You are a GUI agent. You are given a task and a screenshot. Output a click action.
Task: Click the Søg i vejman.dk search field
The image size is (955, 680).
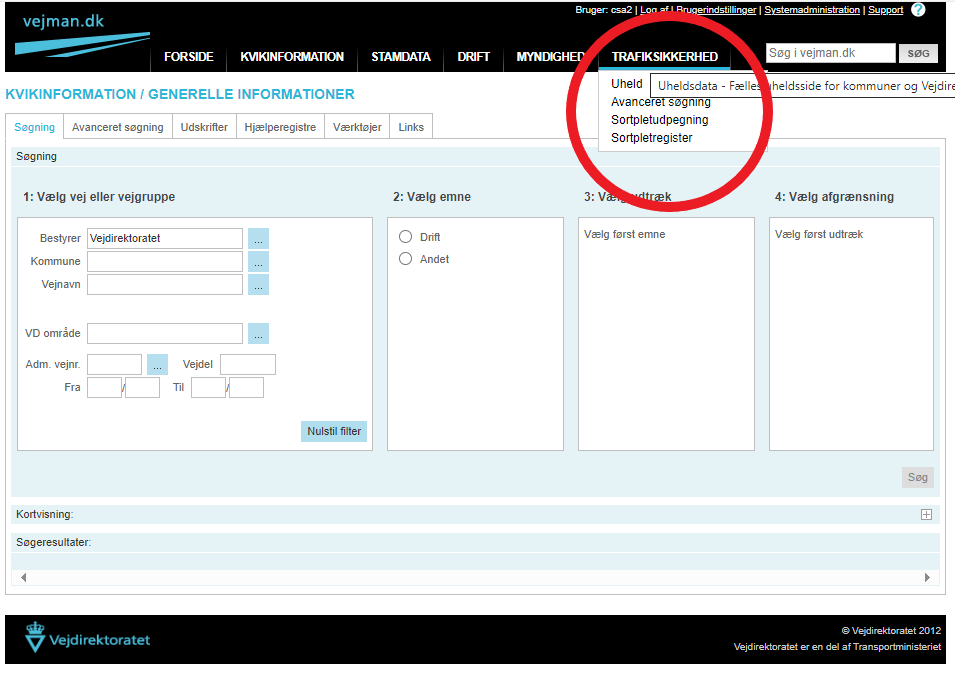click(x=830, y=54)
